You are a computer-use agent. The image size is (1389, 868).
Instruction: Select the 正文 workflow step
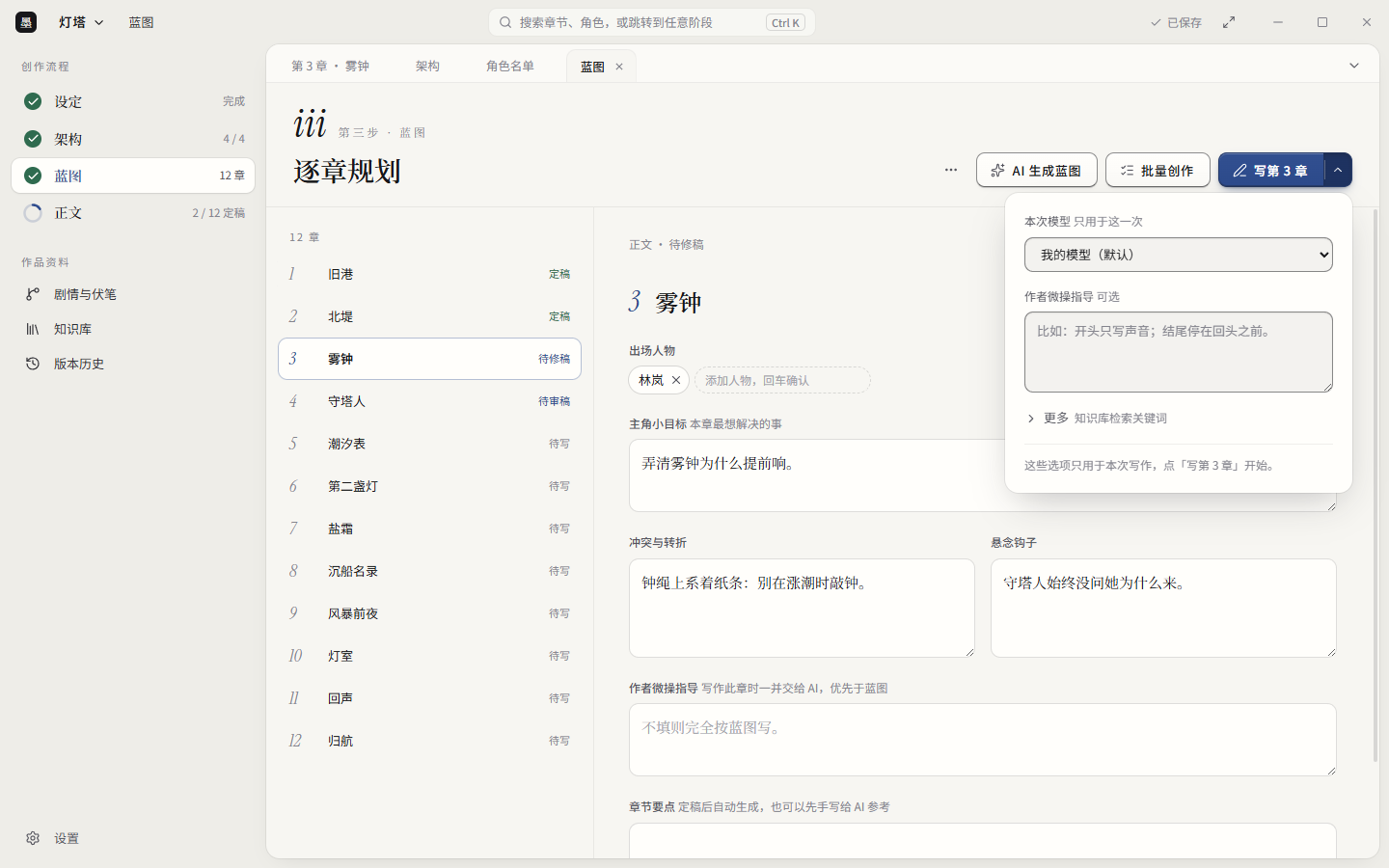click(x=133, y=213)
